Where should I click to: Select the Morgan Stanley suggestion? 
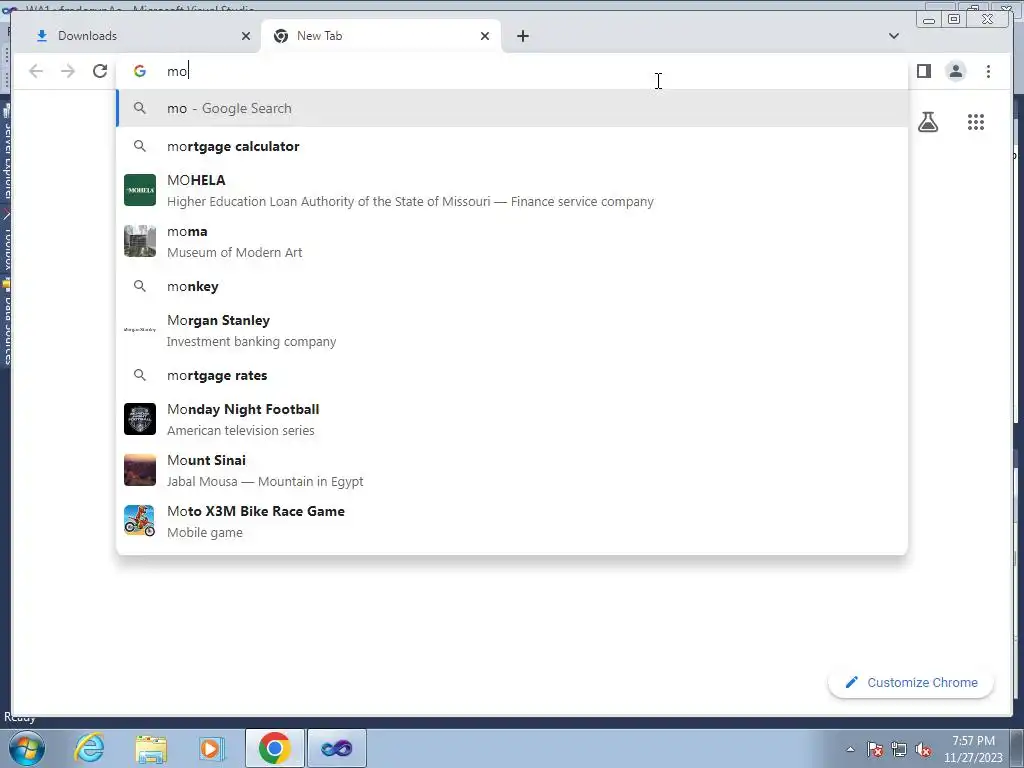[x=512, y=330]
